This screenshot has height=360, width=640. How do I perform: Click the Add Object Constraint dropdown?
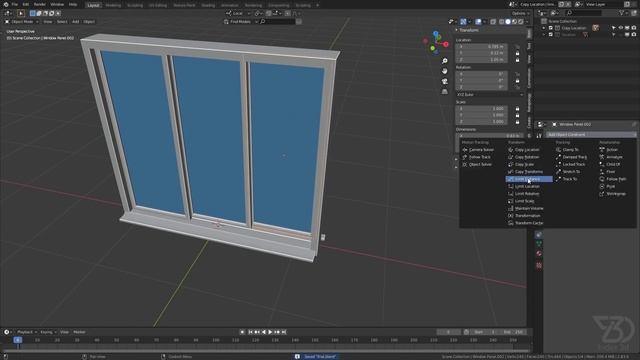[591, 135]
